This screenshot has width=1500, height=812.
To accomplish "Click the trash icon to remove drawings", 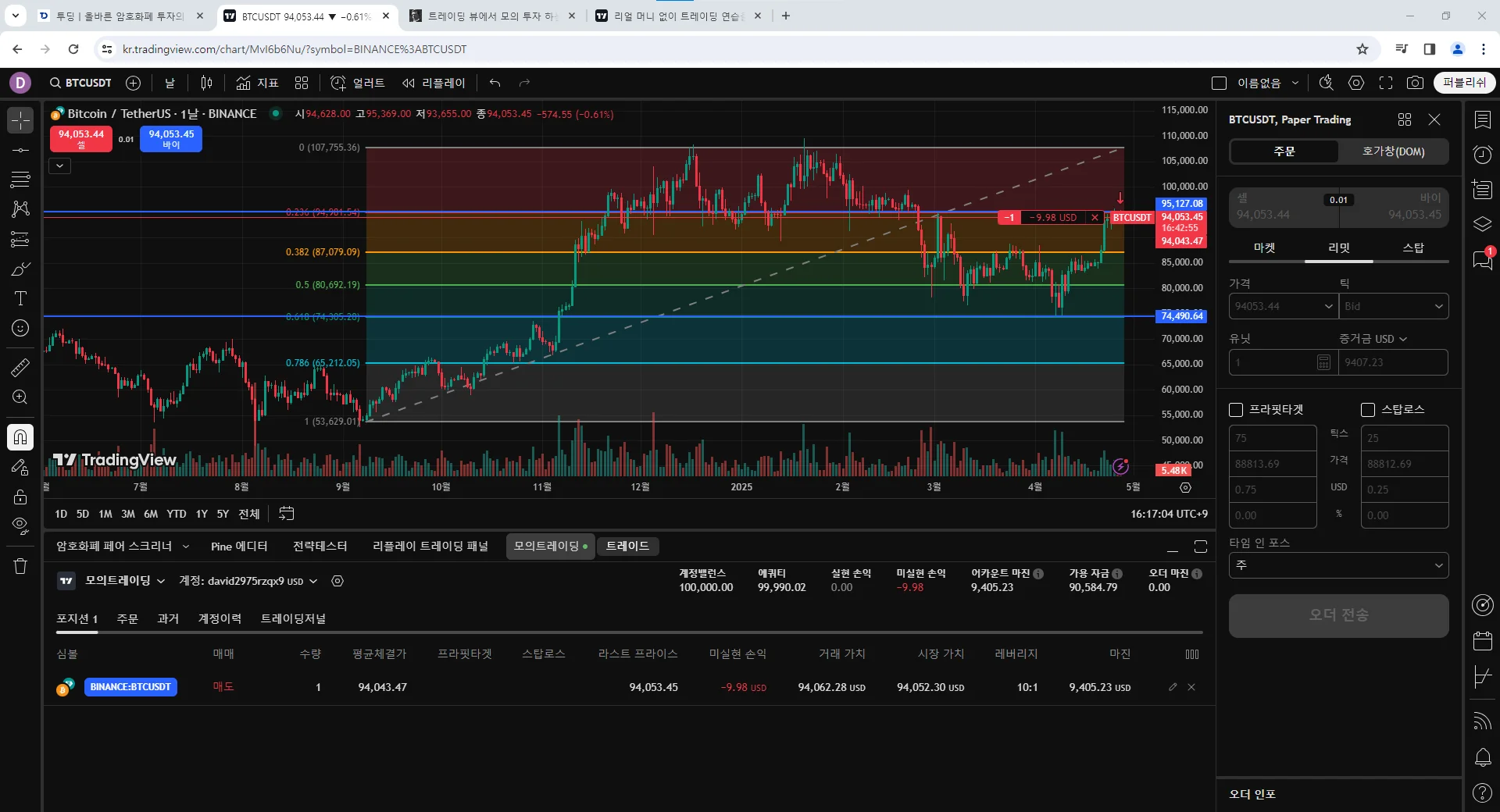I will [x=20, y=566].
